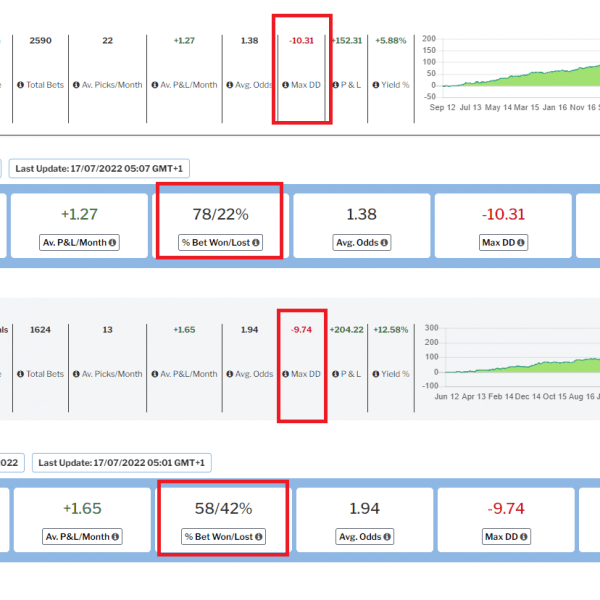Screen dimensions: 600x600
Task: Click the large 78/22% win/loss figure
Action: (x=220, y=214)
